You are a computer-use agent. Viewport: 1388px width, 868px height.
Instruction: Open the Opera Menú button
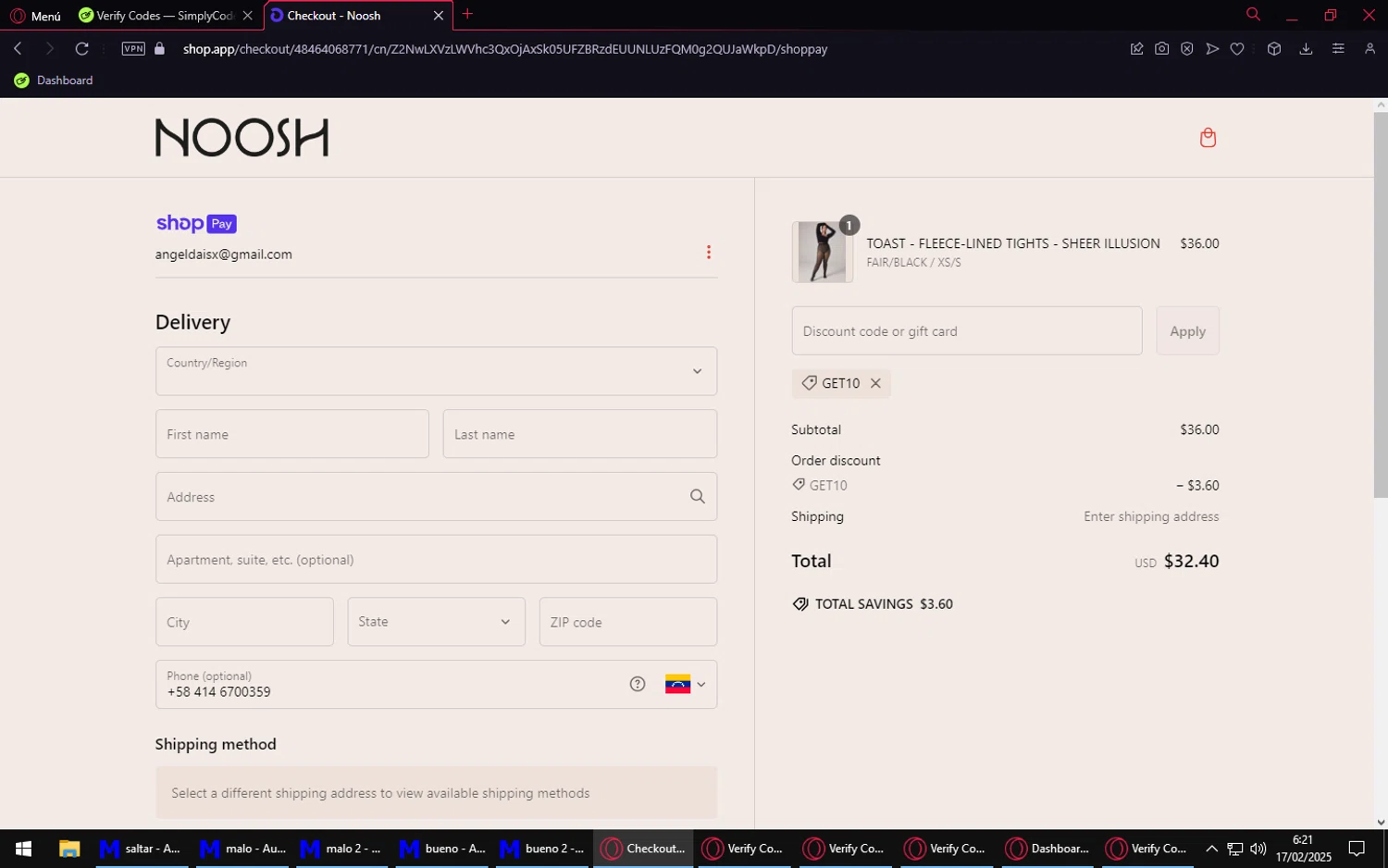coord(35,16)
